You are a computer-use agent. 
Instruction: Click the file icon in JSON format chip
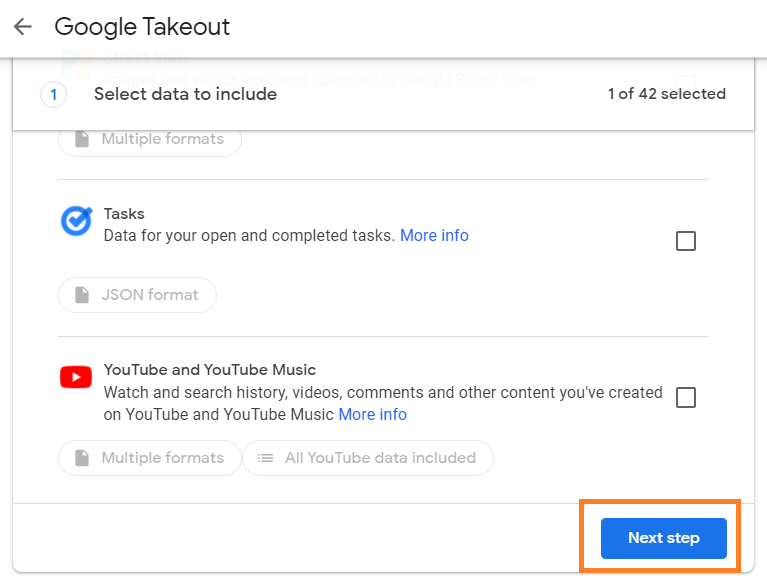coord(82,295)
